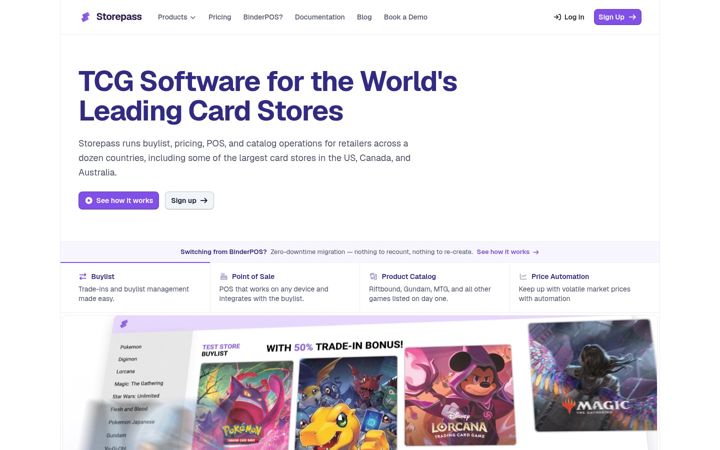Visit the Blog page
The width and height of the screenshot is (720, 450).
(364, 17)
